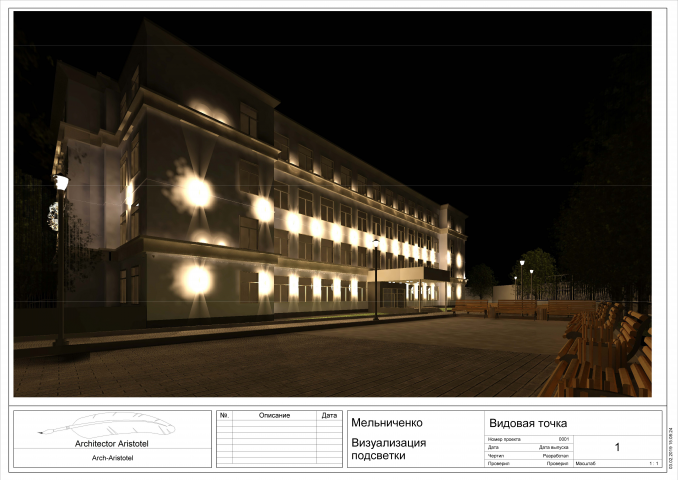Click the 'Дата выпуска' value
The image size is (678, 480).
pyautogui.click(x=553, y=448)
